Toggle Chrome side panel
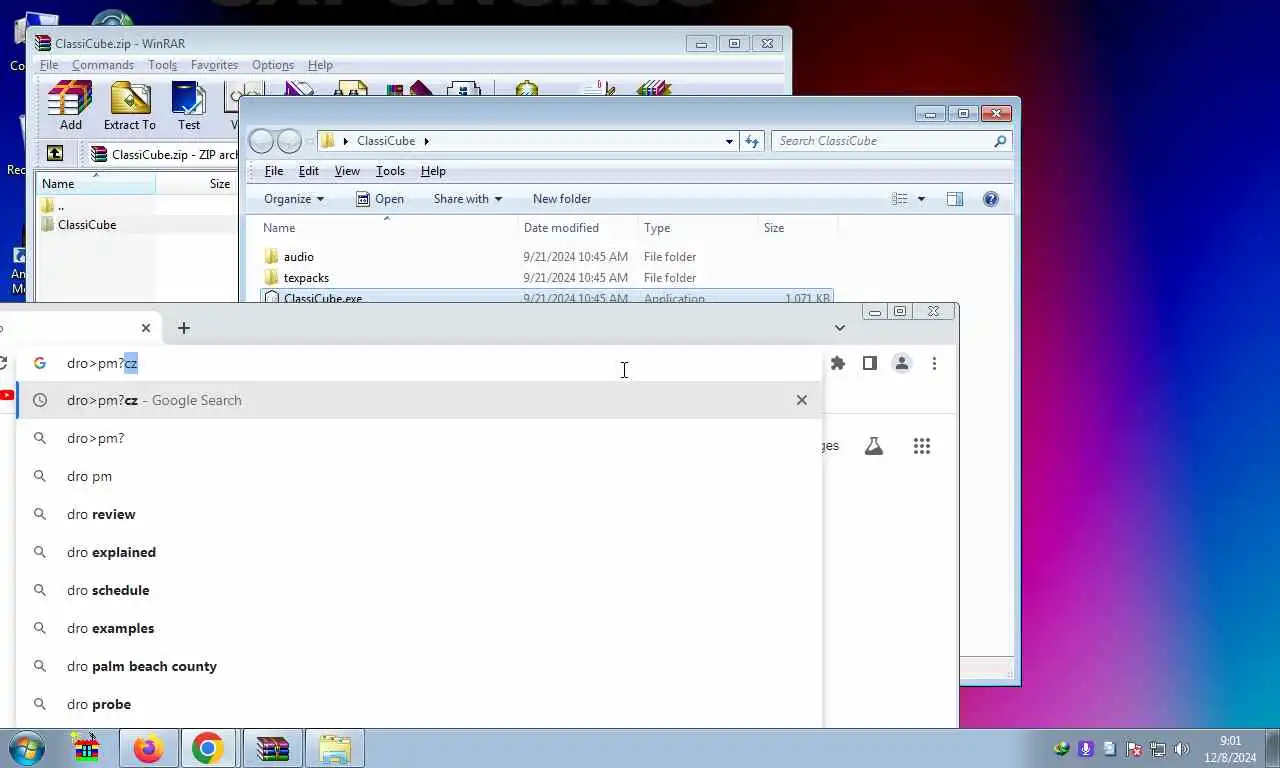Viewport: 1280px width, 768px height. click(870, 363)
